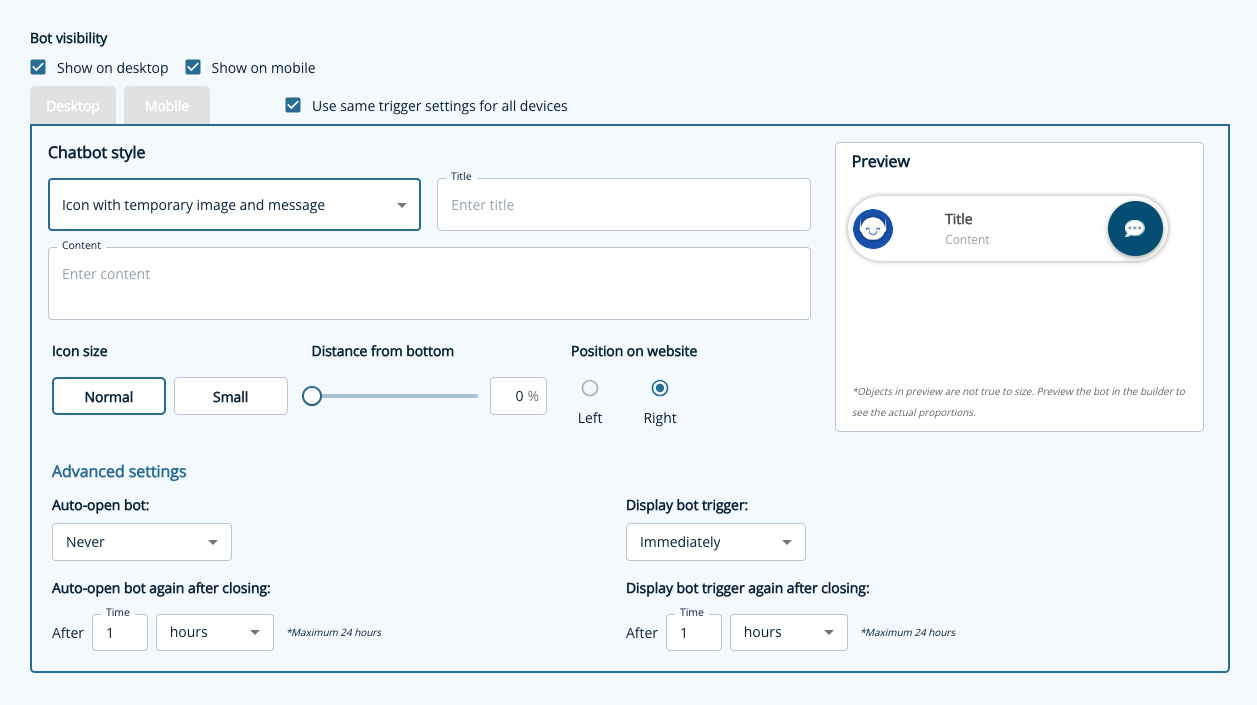This screenshot has height=705, width=1257.
Task: Switch to the Mobile tab
Action: (166, 105)
